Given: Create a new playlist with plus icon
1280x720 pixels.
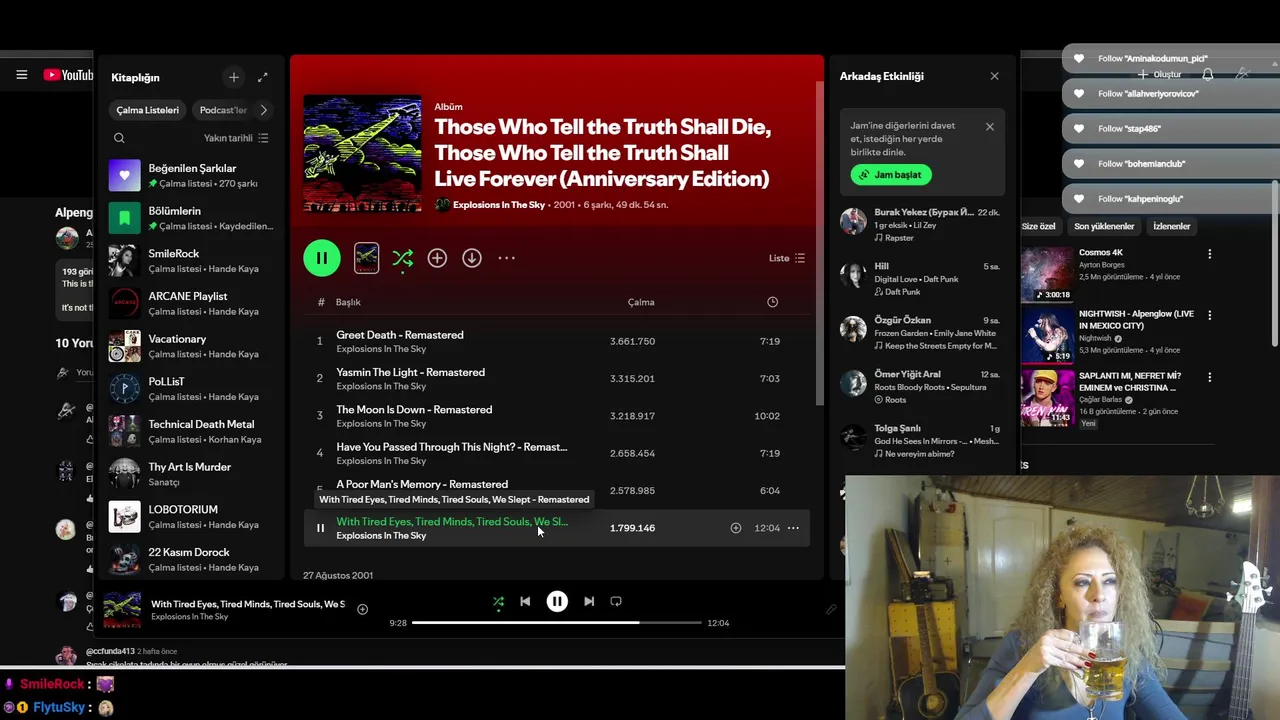Looking at the screenshot, I should coord(233,77).
